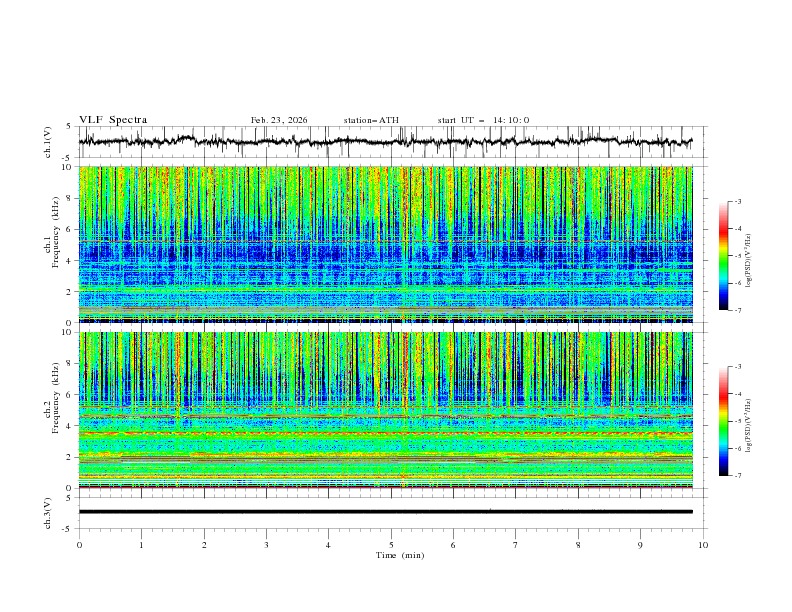The height and width of the screenshot is (612, 792).
Task: Click the time axis tick label "5"
Action: 391,545
